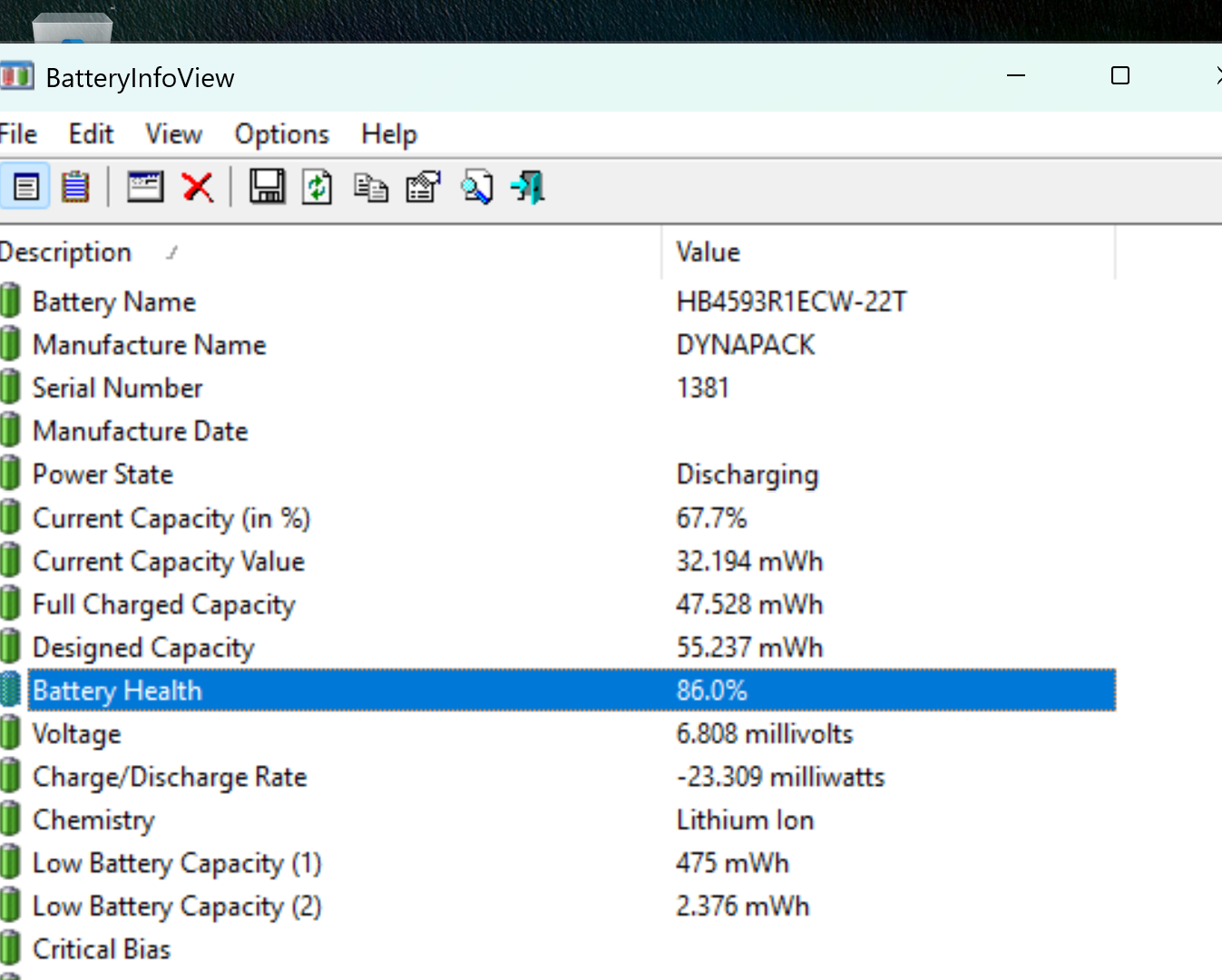Click the value "-23.309 milliwatts"
Image resolution: width=1222 pixels, height=980 pixels.
(780, 777)
